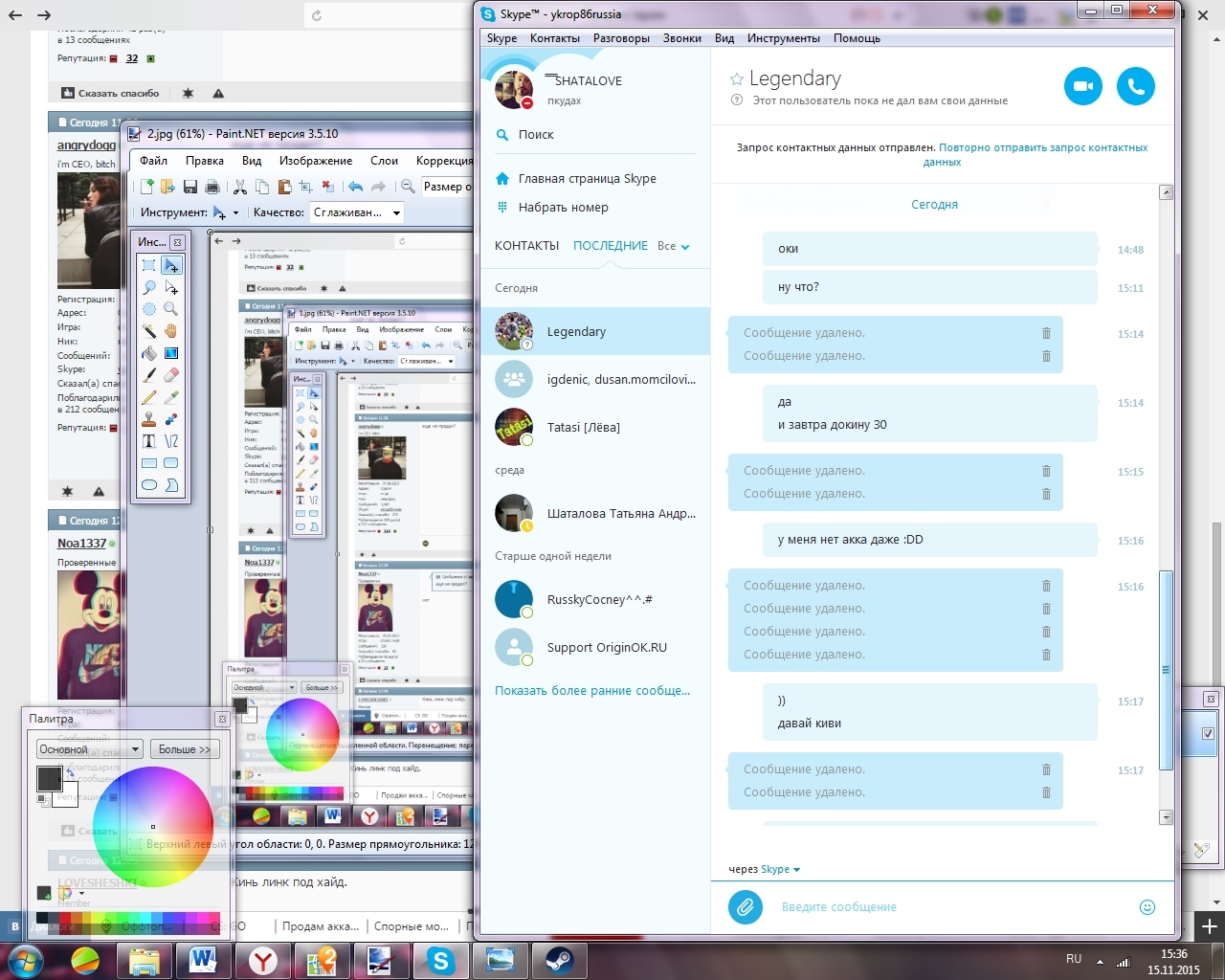
Task: Select the Line/Curve tool
Action: point(171,441)
